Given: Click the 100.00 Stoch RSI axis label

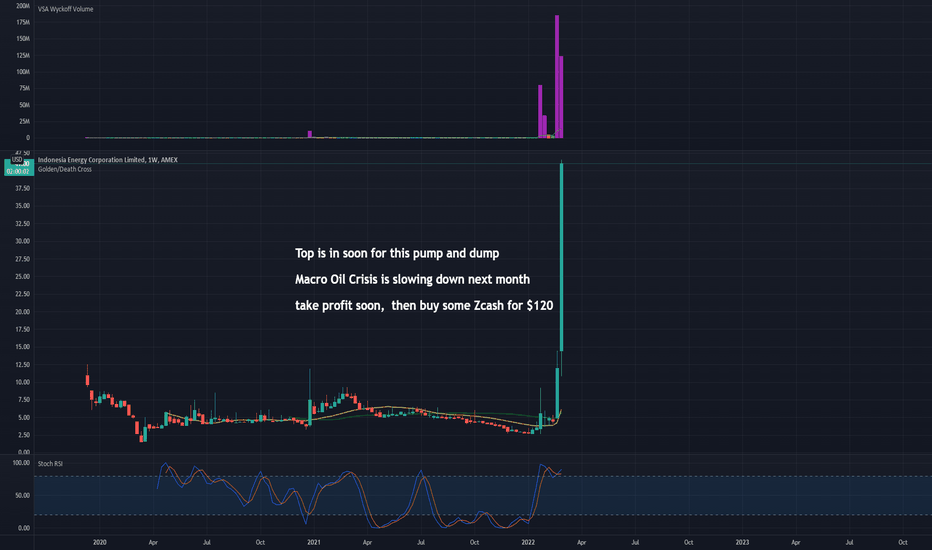Looking at the screenshot, I should click(21, 463).
